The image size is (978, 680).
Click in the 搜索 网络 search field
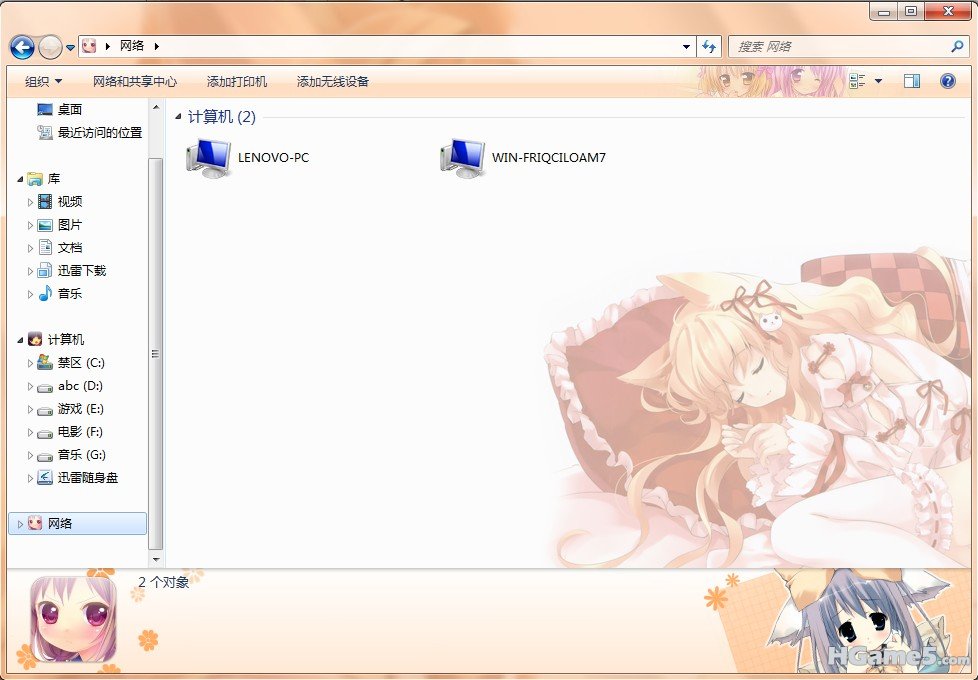point(840,47)
